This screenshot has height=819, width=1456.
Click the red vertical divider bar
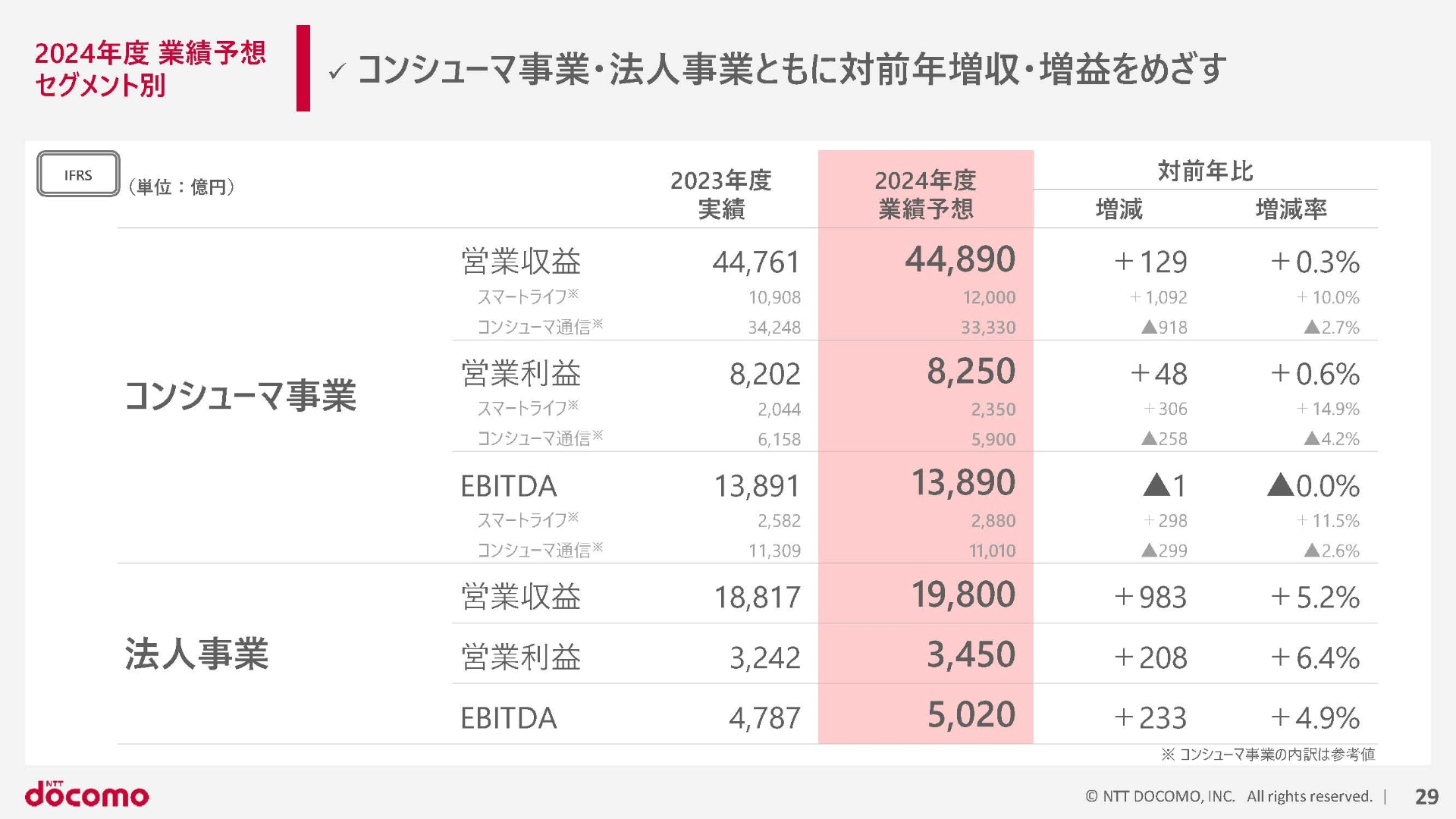point(303,68)
